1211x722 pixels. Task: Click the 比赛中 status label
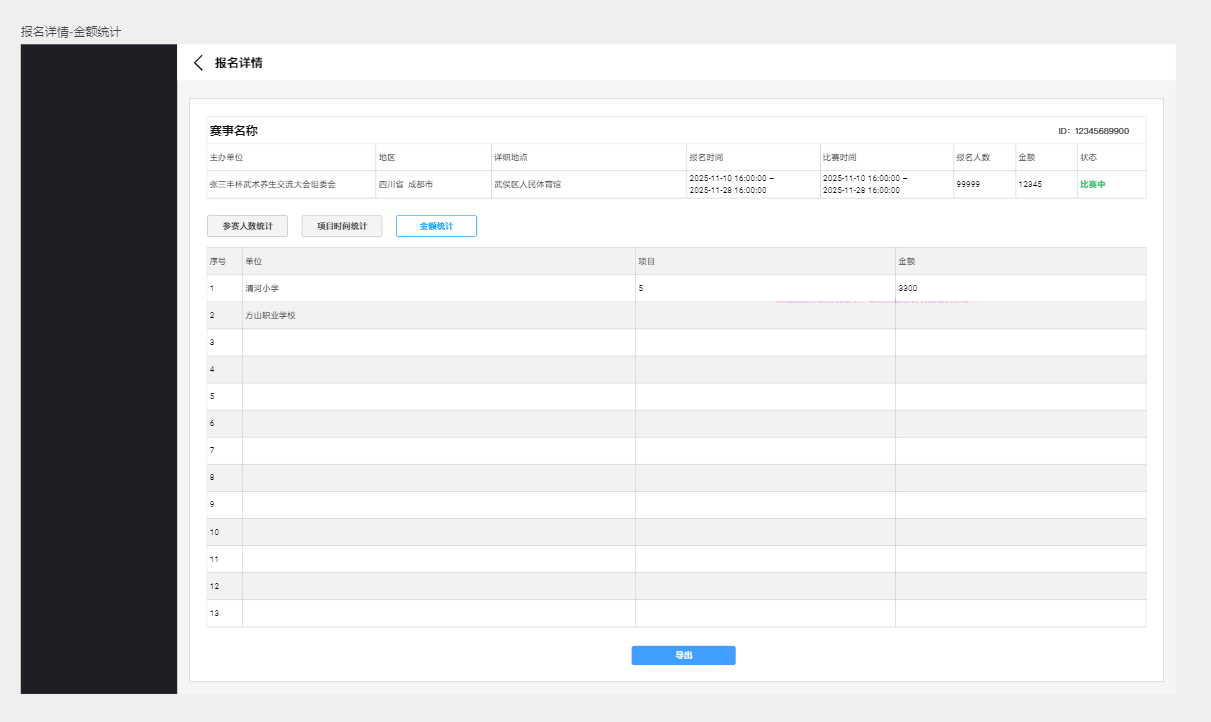click(x=1092, y=185)
